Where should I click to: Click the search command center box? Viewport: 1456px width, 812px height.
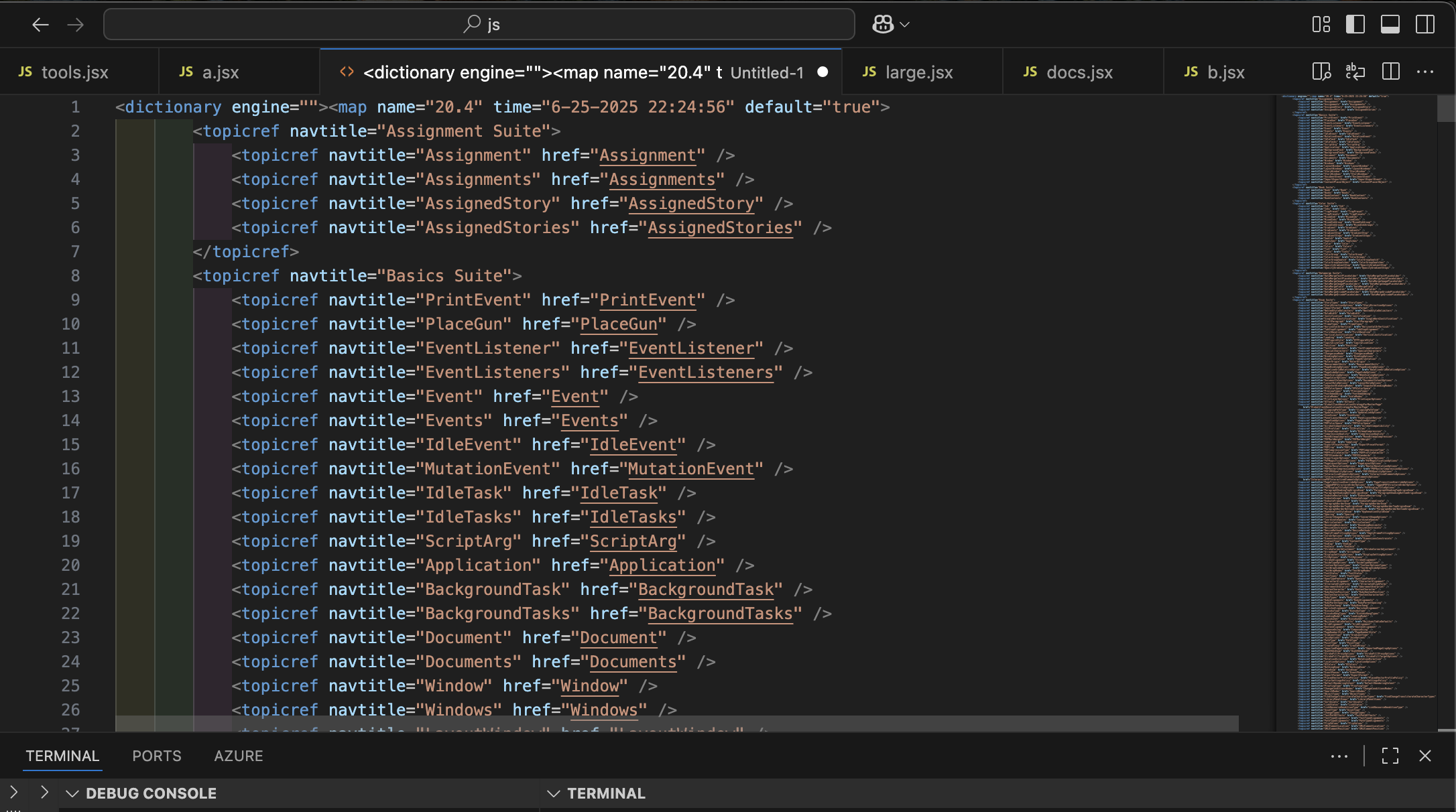click(x=479, y=25)
